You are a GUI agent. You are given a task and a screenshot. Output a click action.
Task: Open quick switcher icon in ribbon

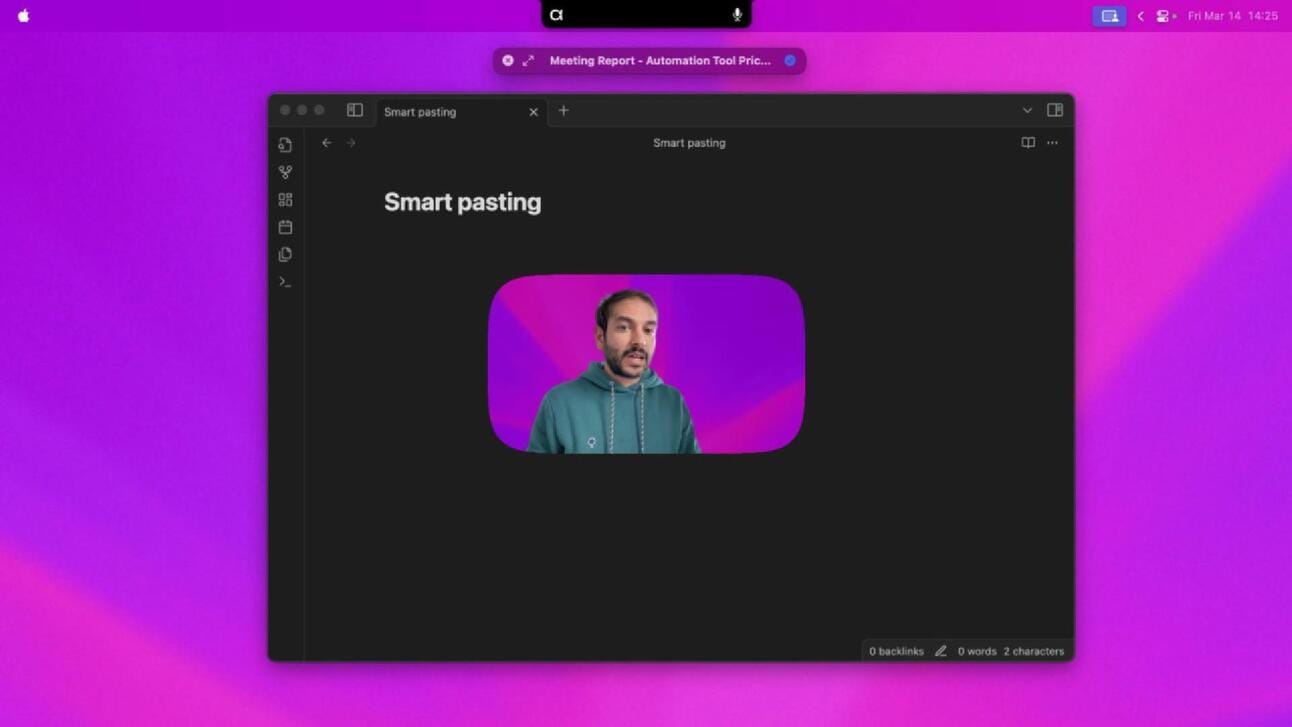point(285,145)
